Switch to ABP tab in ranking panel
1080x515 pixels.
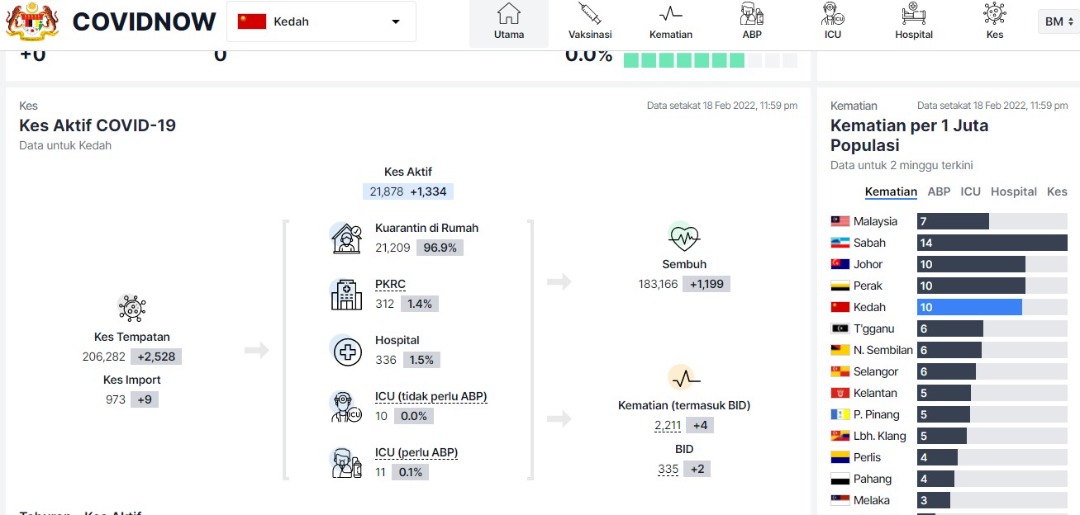coord(939,192)
